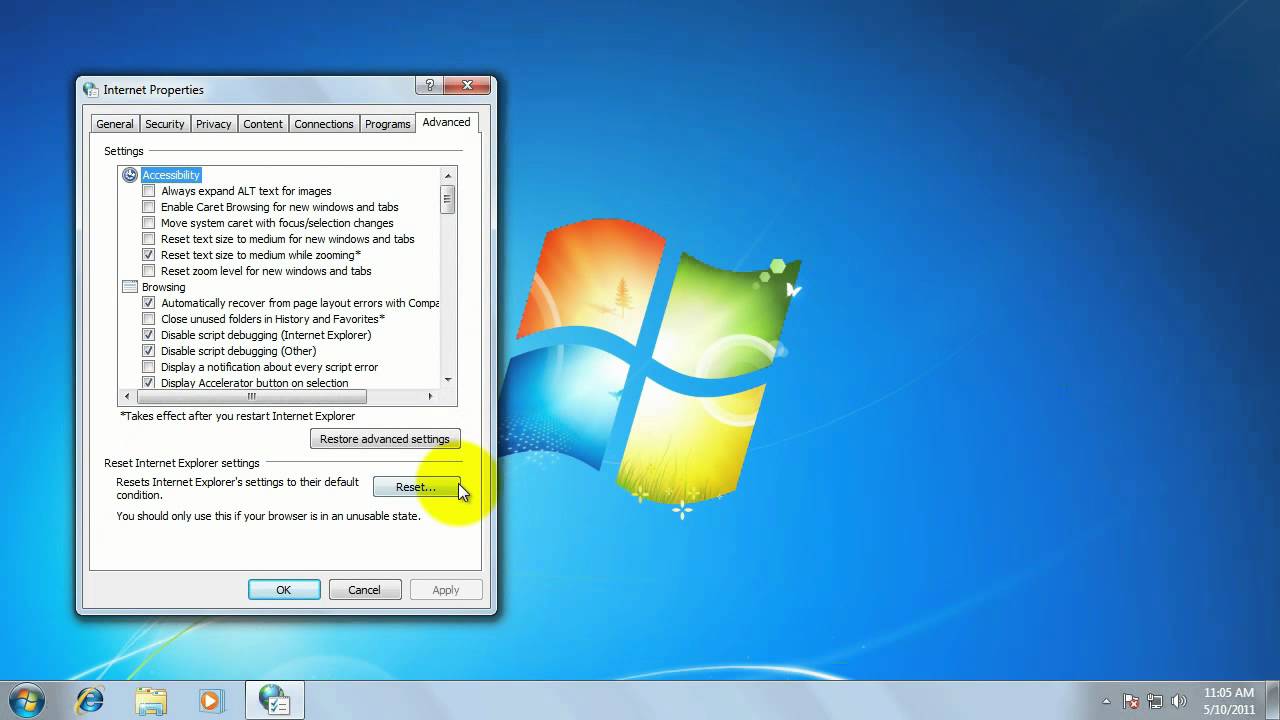This screenshot has height=720, width=1280.
Task: Uncheck Reset text size to medium while zooming
Action: 149,255
